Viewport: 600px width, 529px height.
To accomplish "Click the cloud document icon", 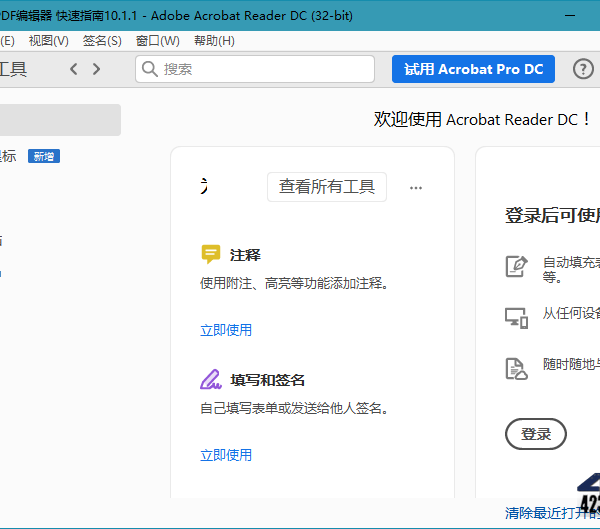I will click(516, 368).
